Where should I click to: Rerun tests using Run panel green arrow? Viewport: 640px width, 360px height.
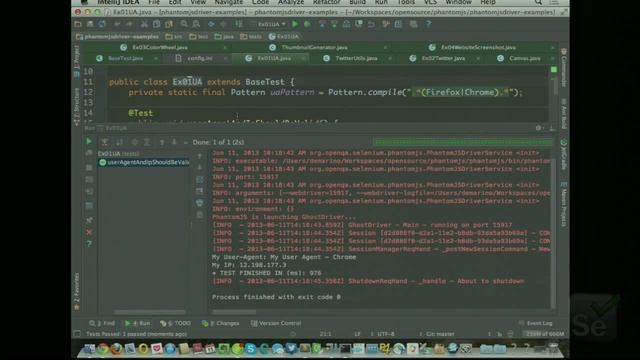click(x=89, y=142)
